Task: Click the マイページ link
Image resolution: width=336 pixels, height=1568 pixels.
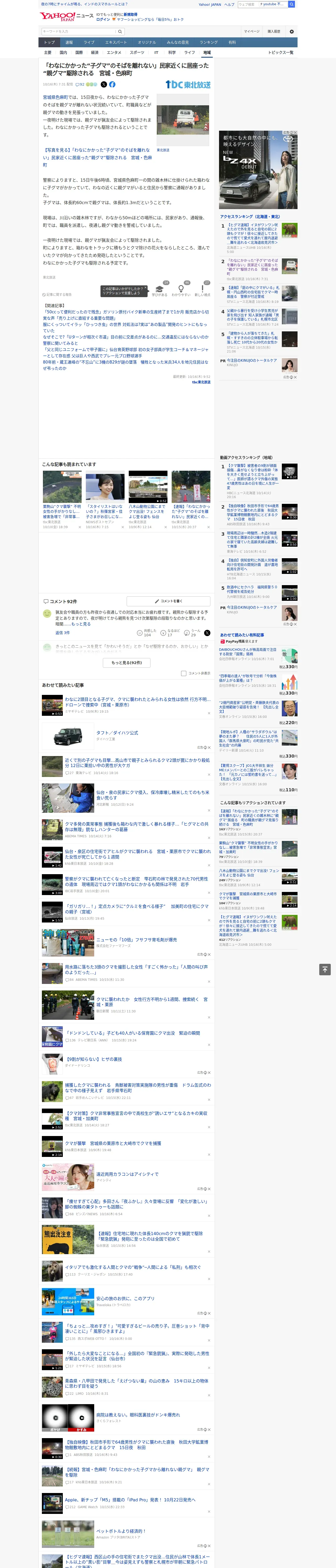Action: [x=251, y=32]
